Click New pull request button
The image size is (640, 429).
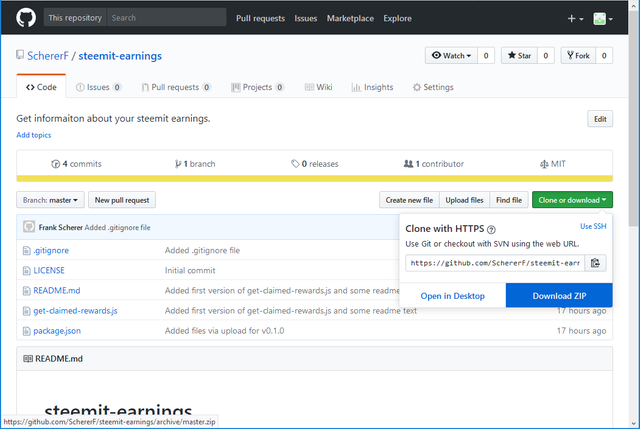coord(122,200)
